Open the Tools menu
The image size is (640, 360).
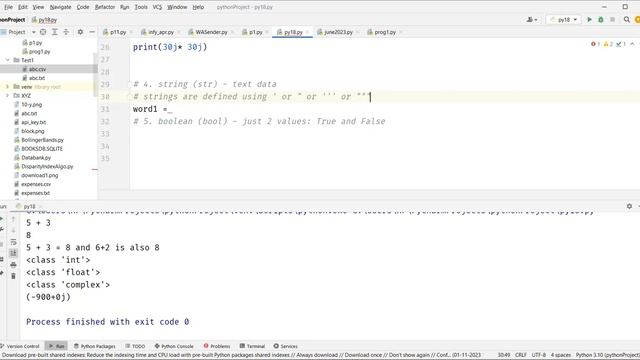click(141, 7)
